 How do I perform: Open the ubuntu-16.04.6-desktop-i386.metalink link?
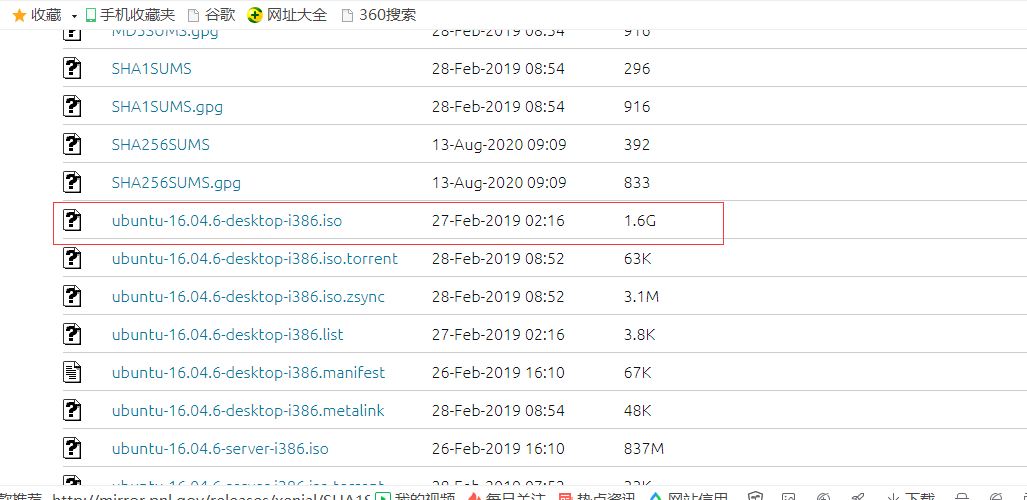248,411
